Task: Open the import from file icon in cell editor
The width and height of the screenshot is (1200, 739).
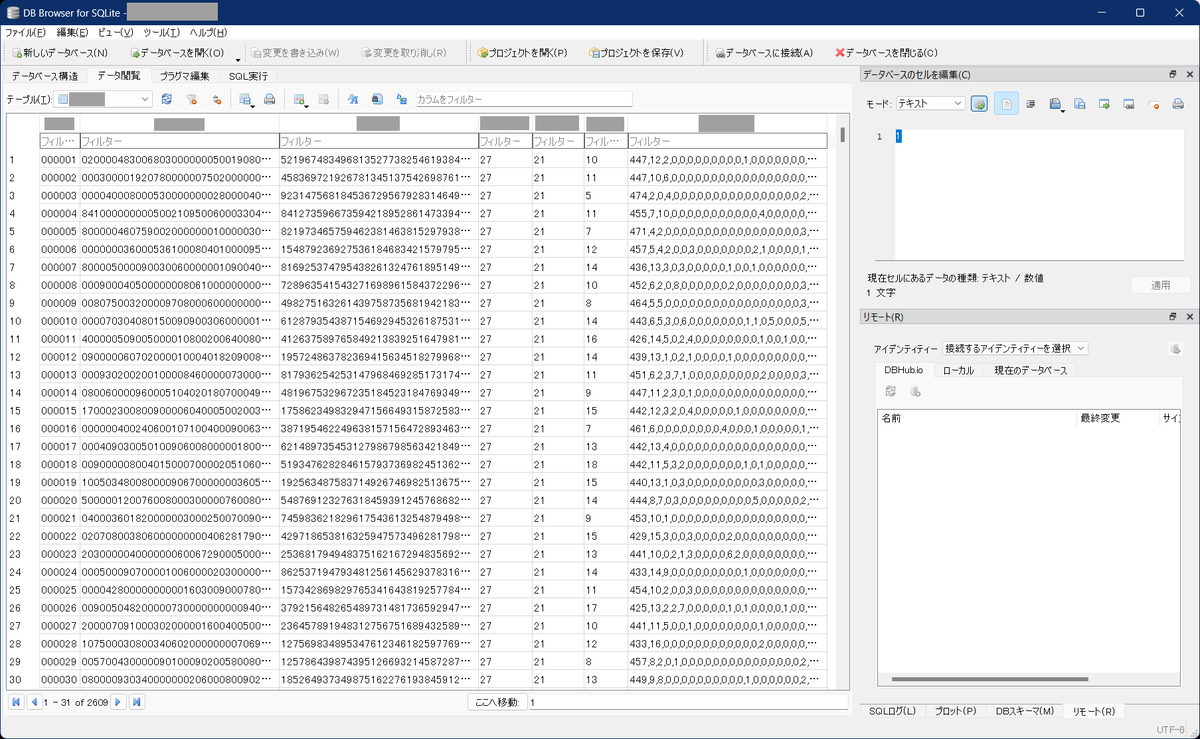Action: (1057, 103)
